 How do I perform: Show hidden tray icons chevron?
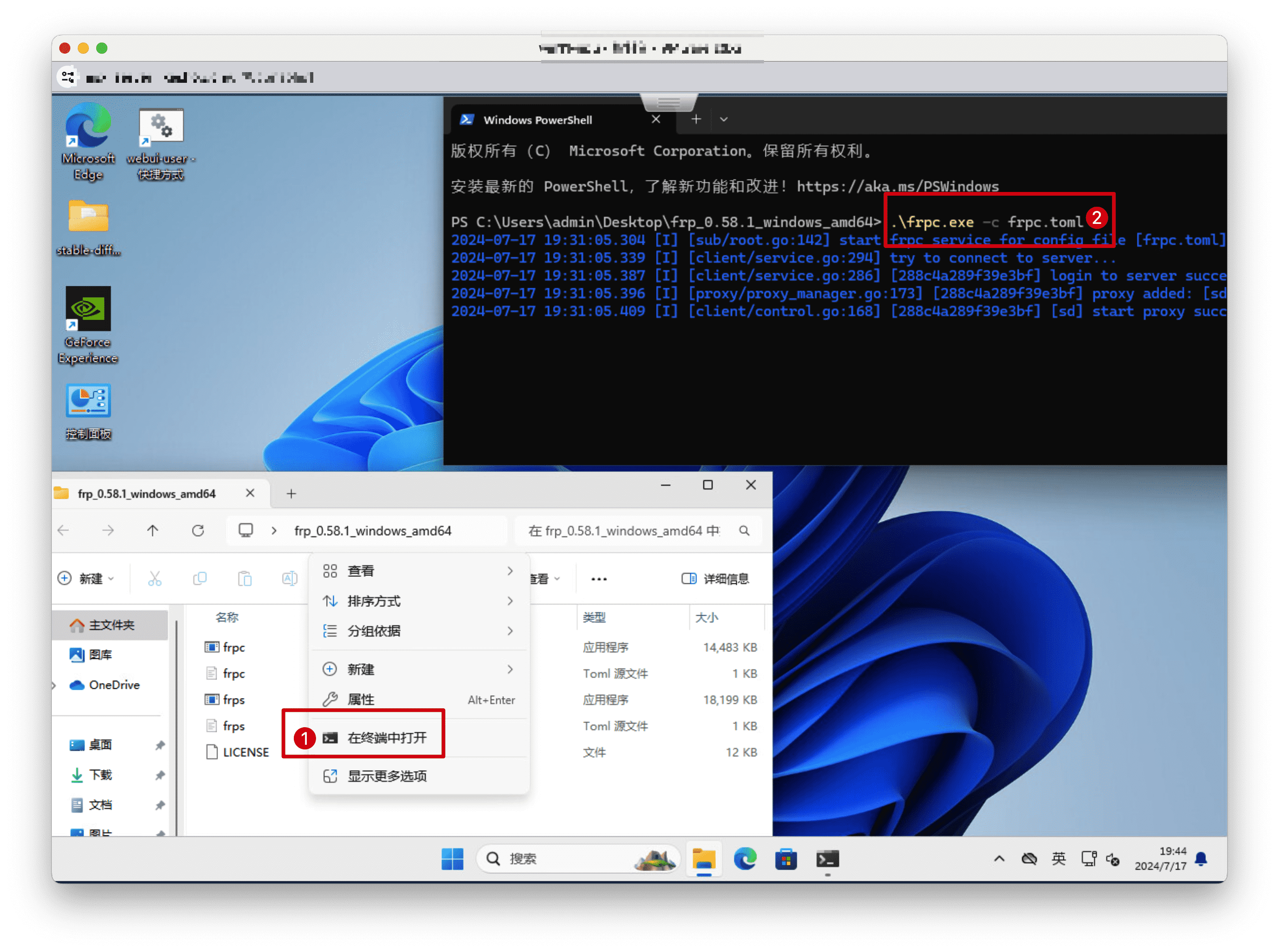pos(999,859)
